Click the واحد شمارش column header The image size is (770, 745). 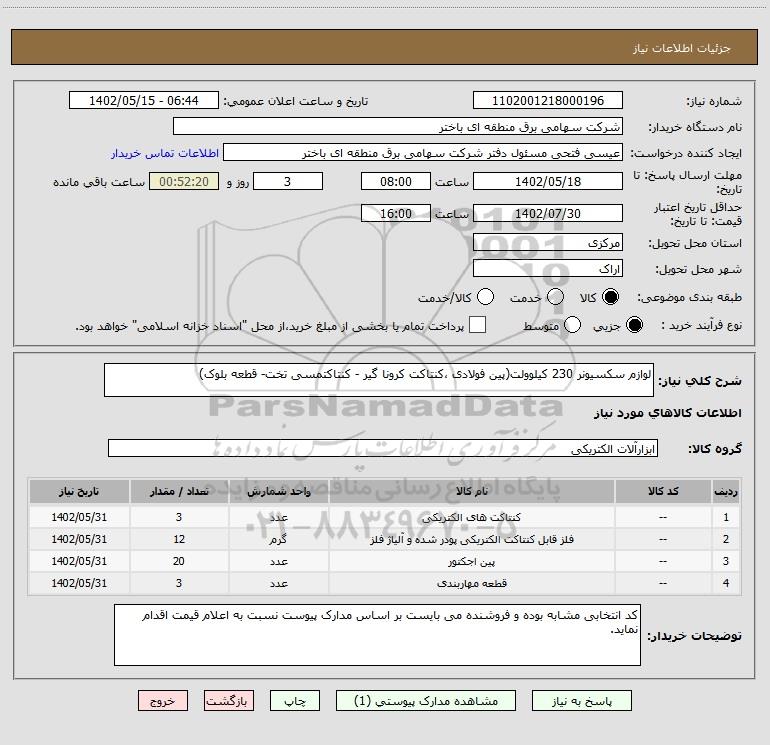point(278,491)
